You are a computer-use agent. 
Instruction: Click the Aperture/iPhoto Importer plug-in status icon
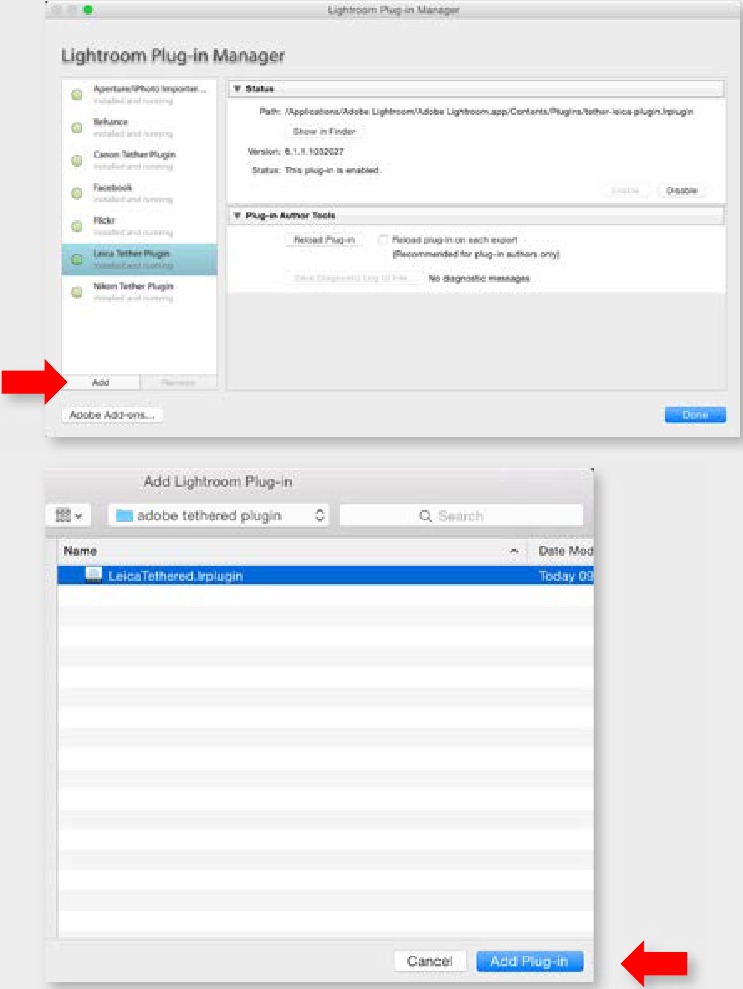(x=76, y=95)
